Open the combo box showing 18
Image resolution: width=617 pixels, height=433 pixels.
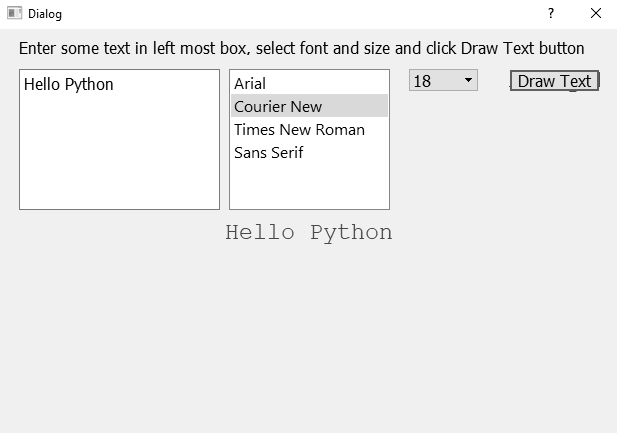pos(443,80)
